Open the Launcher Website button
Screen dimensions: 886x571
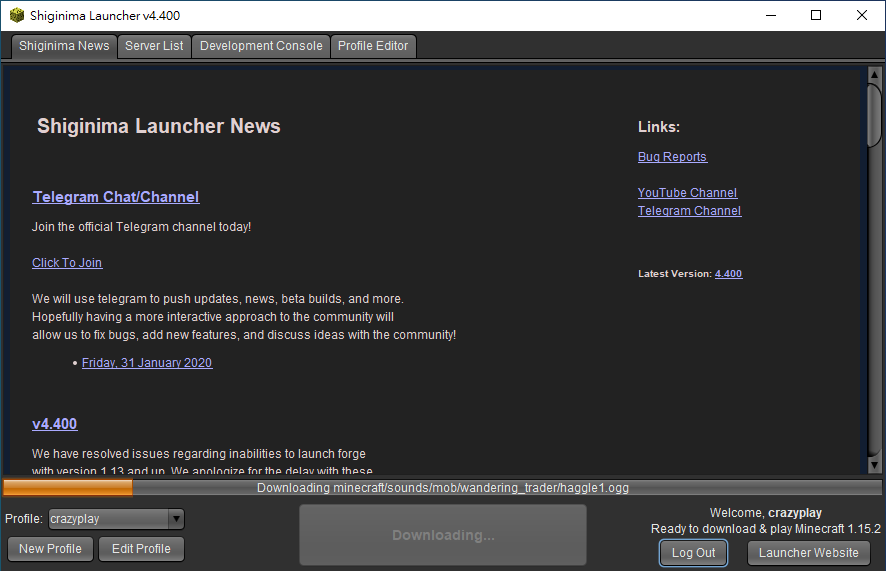tap(809, 552)
